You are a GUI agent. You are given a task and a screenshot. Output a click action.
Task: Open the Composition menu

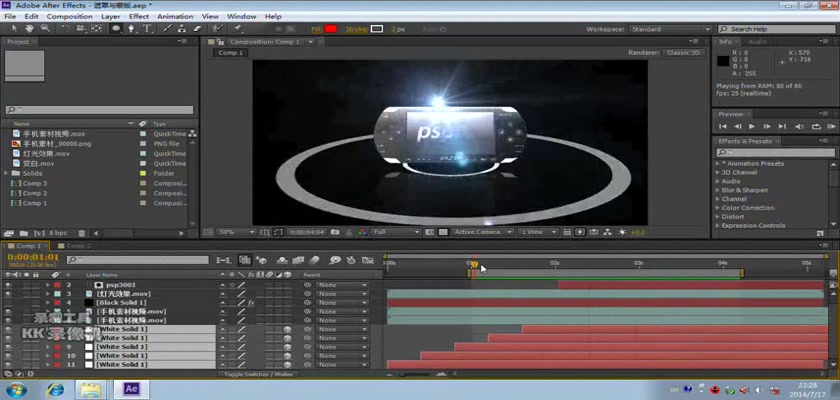70,17
